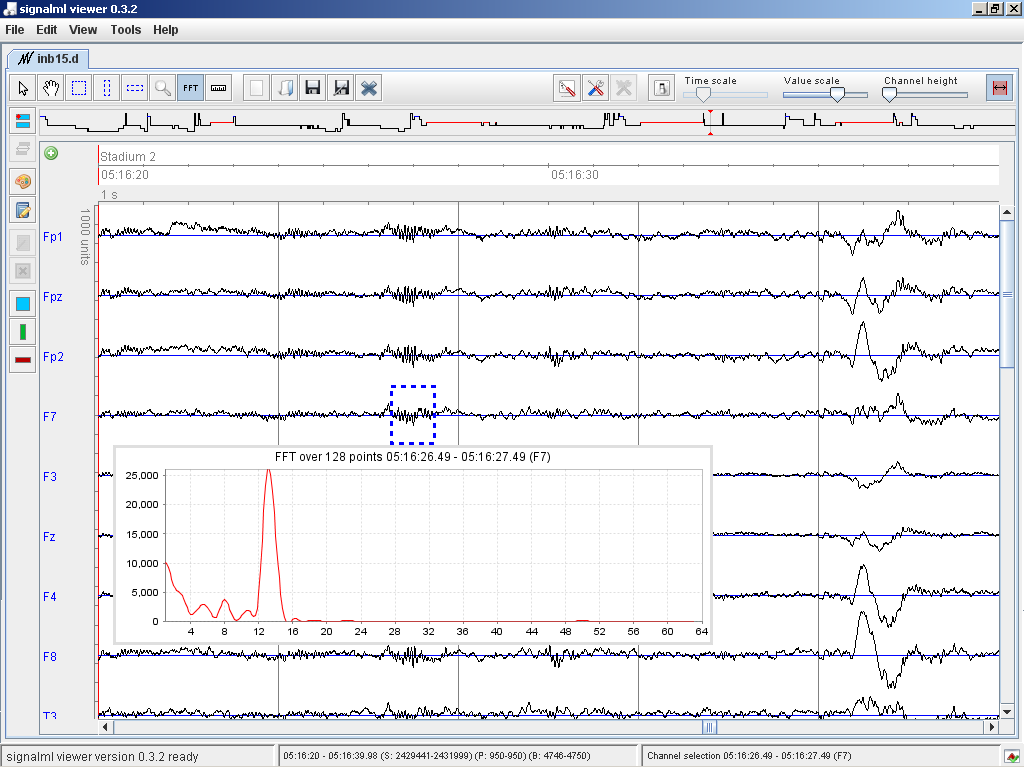Open the View menu

[83, 30]
